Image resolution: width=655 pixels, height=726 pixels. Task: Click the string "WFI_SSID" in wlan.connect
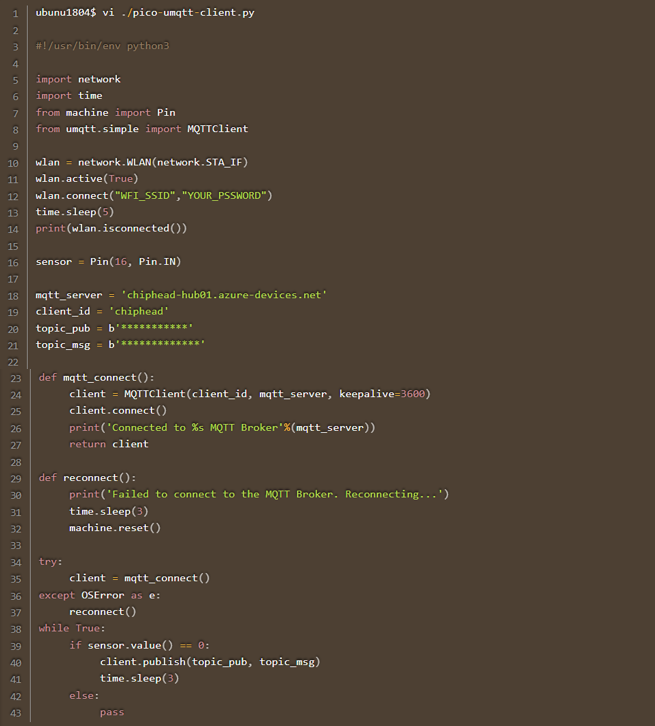coord(145,195)
